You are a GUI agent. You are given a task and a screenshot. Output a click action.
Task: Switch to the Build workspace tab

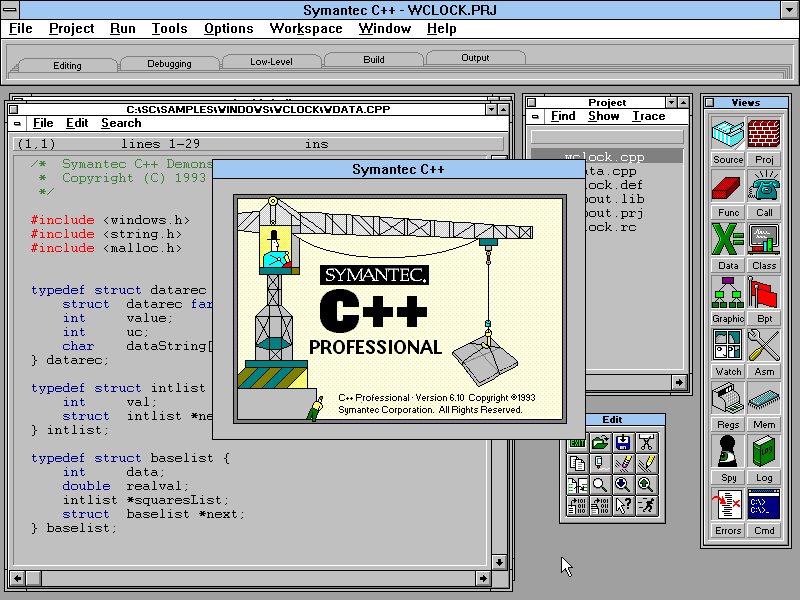pos(373,59)
